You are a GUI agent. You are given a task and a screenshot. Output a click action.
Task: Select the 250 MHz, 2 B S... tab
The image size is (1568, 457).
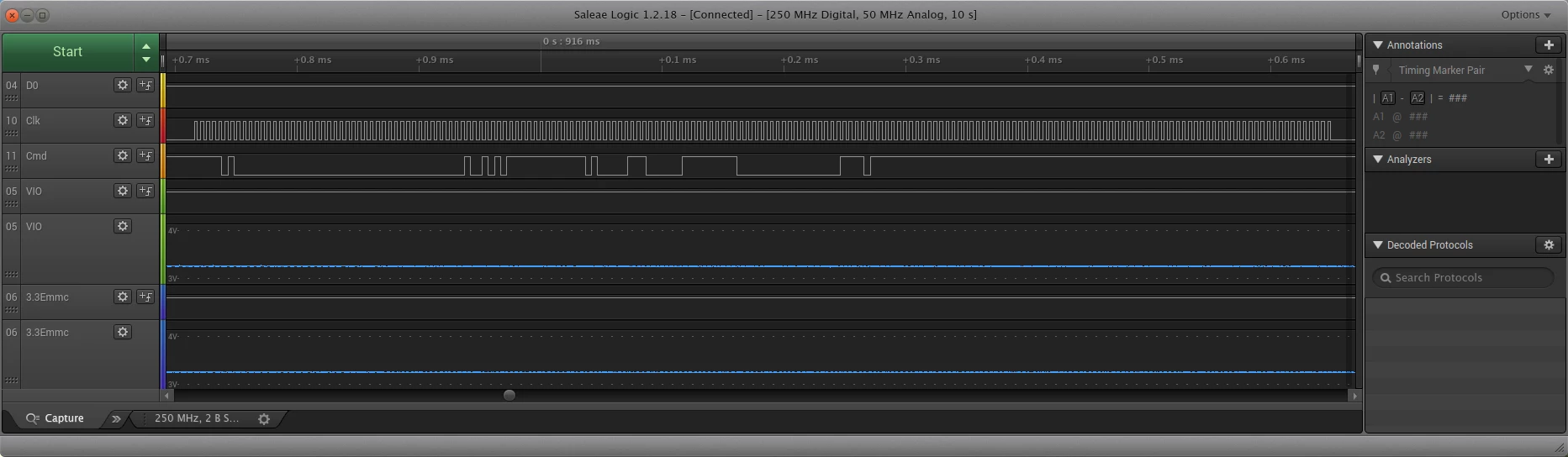click(197, 418)
